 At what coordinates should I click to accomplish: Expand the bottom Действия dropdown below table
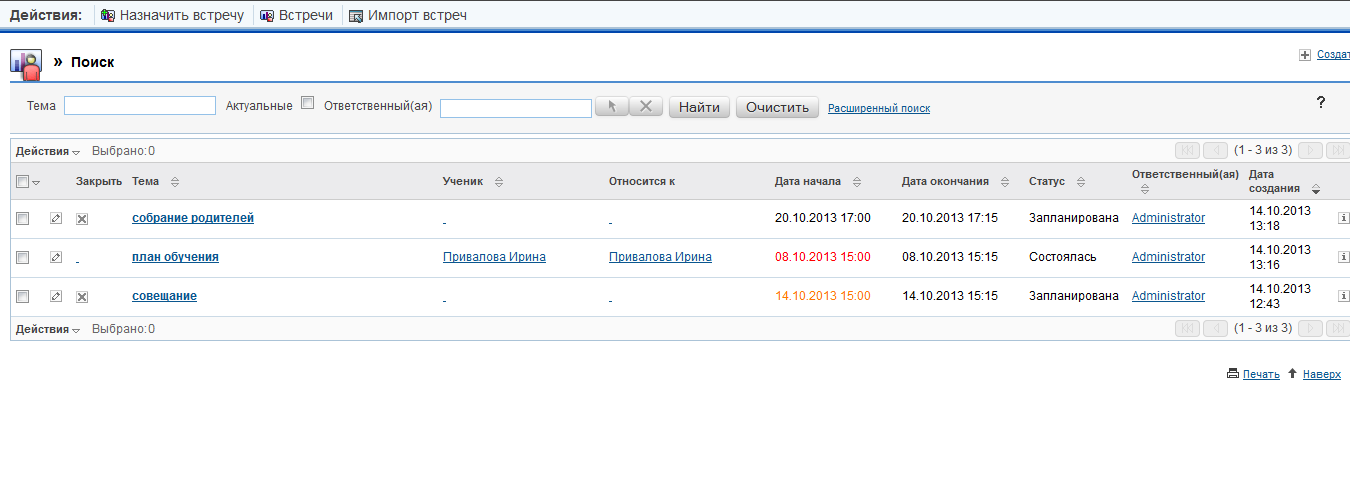coord(47,329)
